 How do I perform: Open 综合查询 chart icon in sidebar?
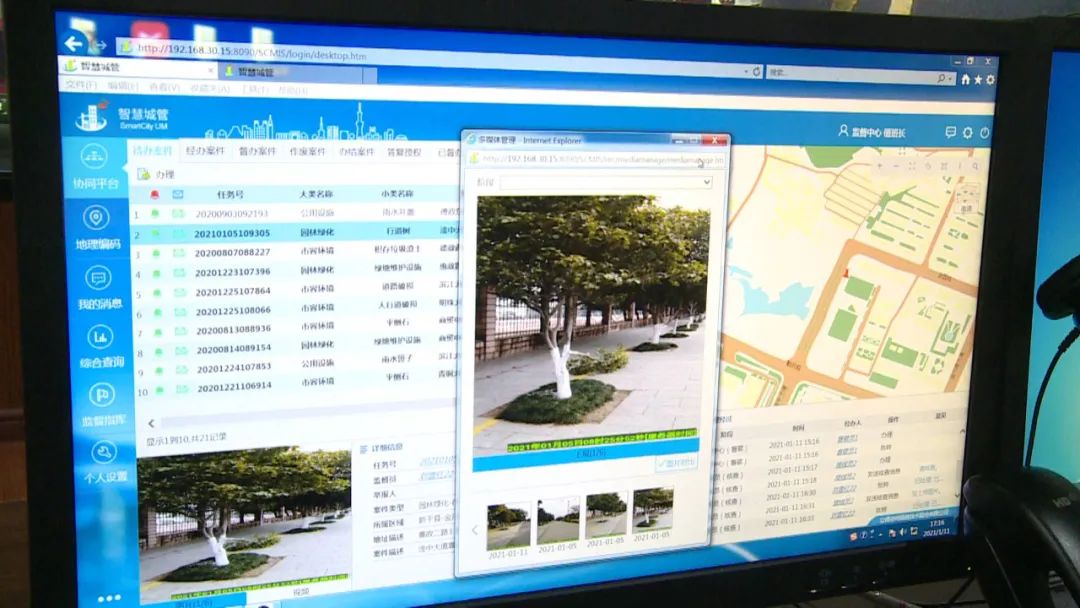(x=101, y=337)
